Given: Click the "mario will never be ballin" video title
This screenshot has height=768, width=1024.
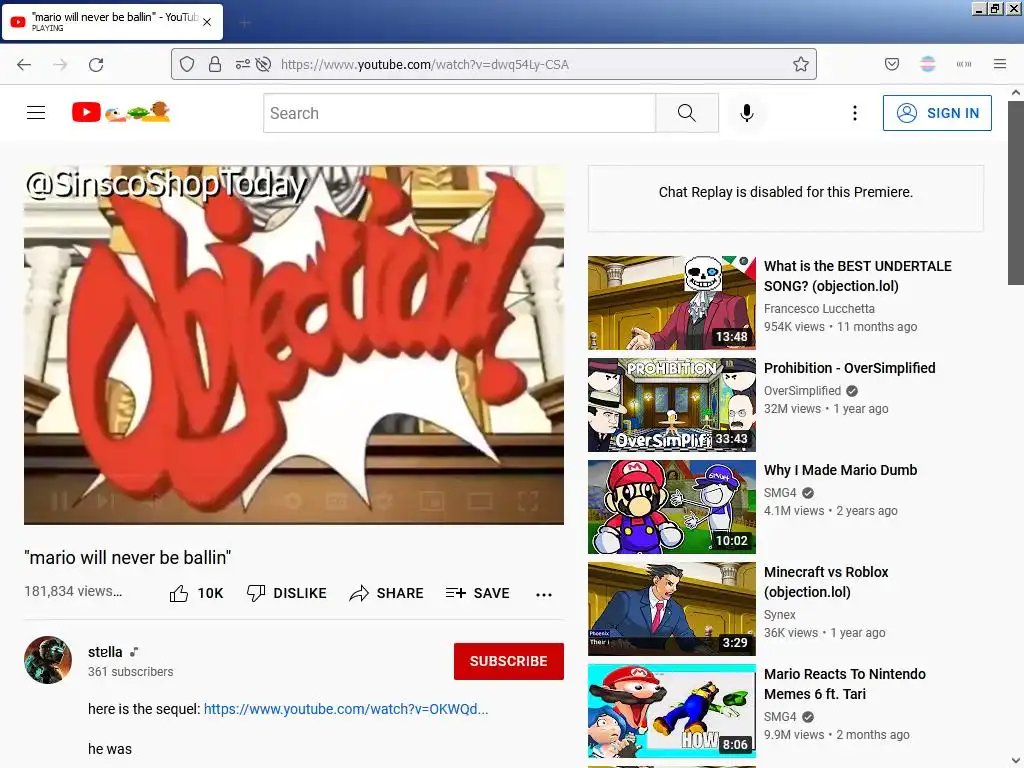Looking at the screenshot, I should [127, 557].
